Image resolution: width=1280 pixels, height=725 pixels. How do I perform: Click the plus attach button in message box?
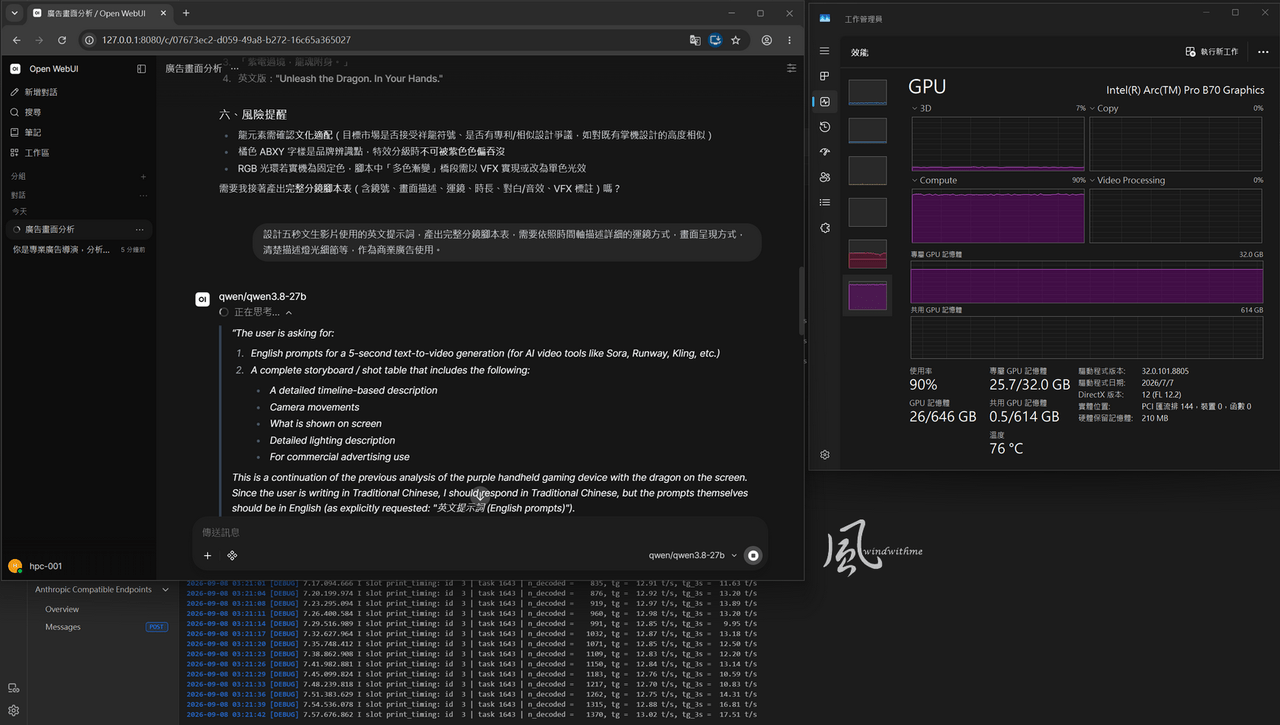tap(208, 555)
